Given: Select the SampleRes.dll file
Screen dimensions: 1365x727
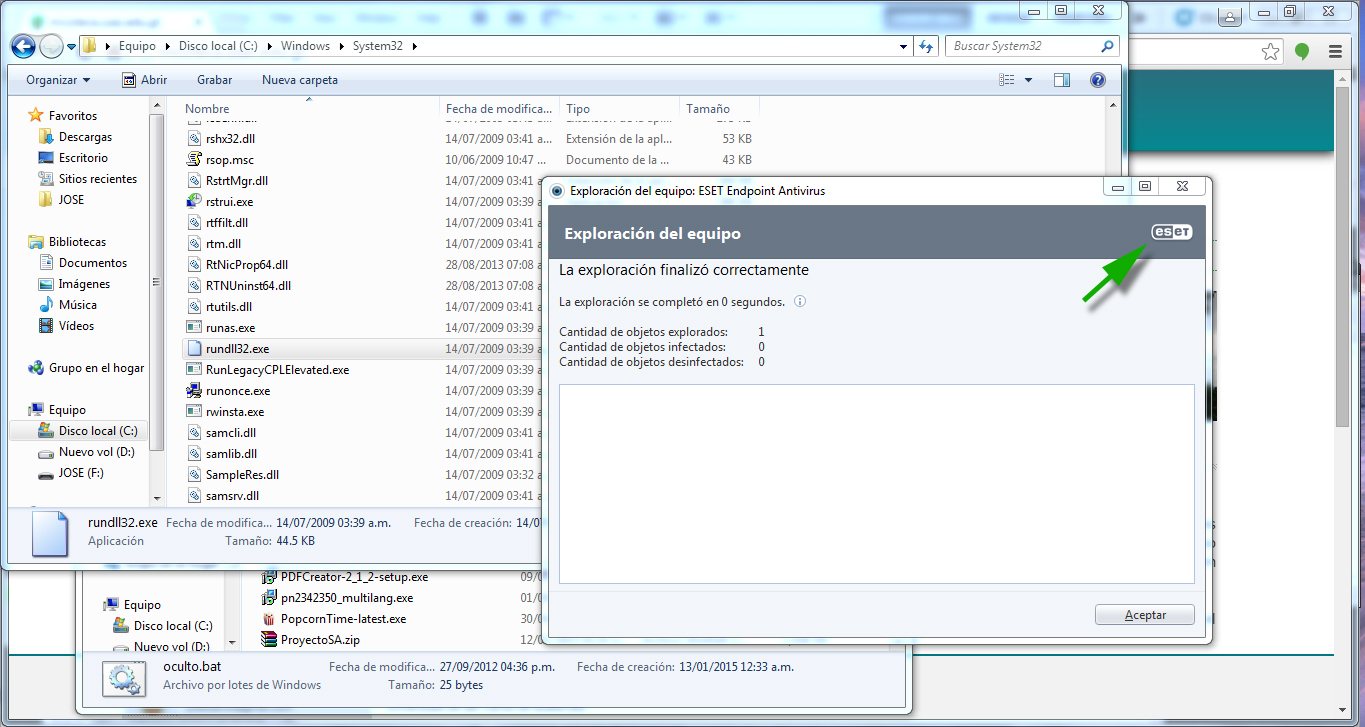Looking at the screenshot, I should [242, 475].
